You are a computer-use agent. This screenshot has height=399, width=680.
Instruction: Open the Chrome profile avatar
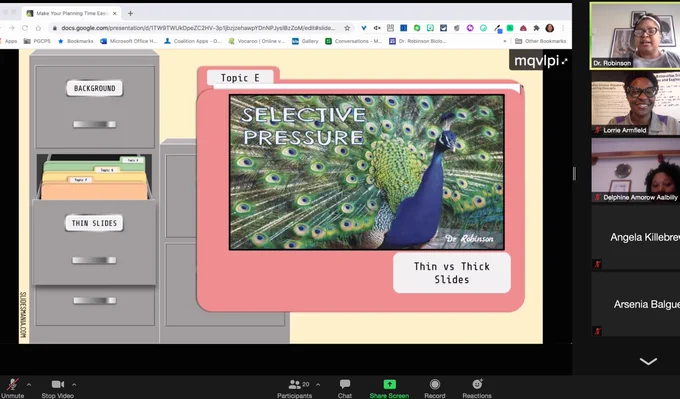pos(550,28)
